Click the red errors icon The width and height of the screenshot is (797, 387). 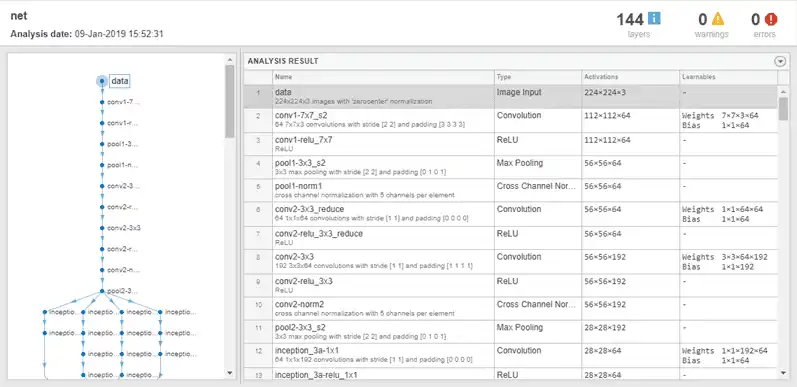tap(771, 19)
